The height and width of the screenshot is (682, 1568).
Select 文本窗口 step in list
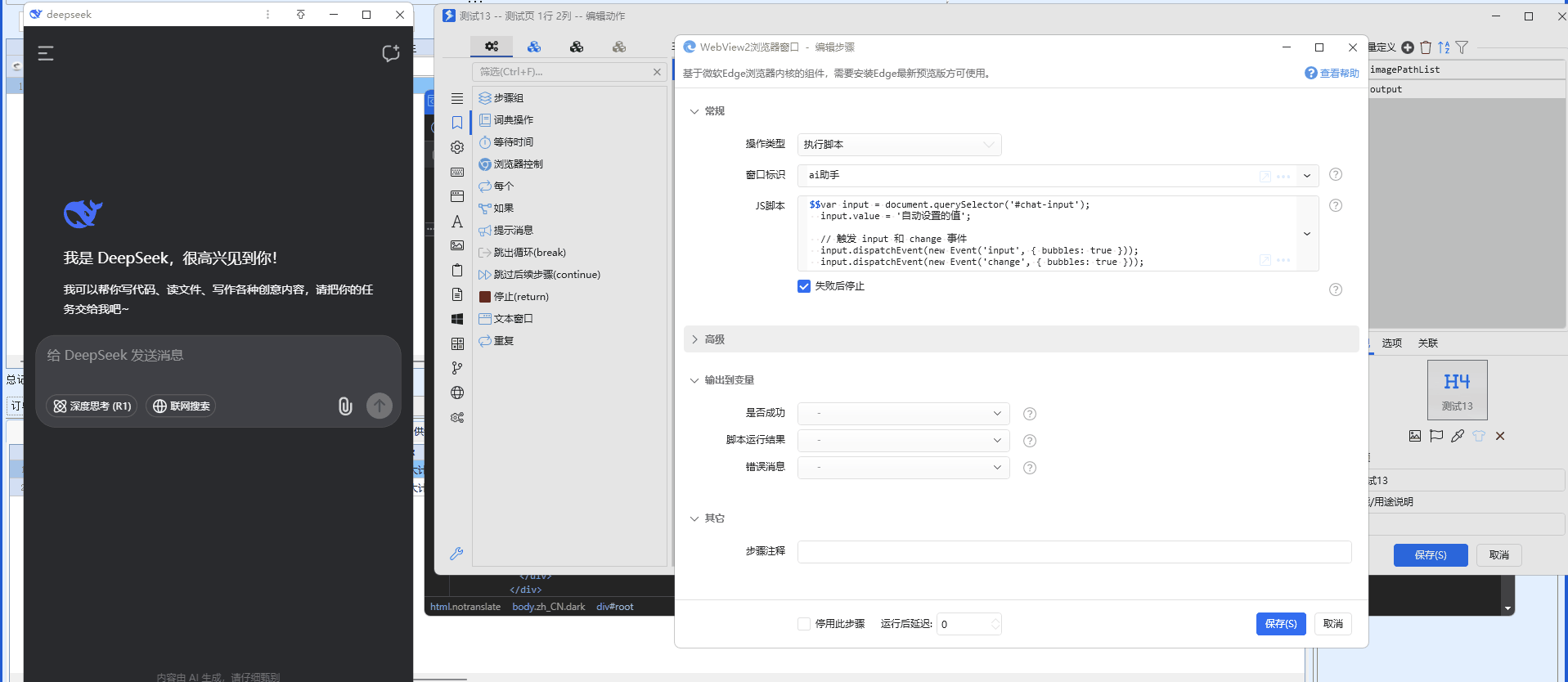pyautogui.click(x=505, y=319)
